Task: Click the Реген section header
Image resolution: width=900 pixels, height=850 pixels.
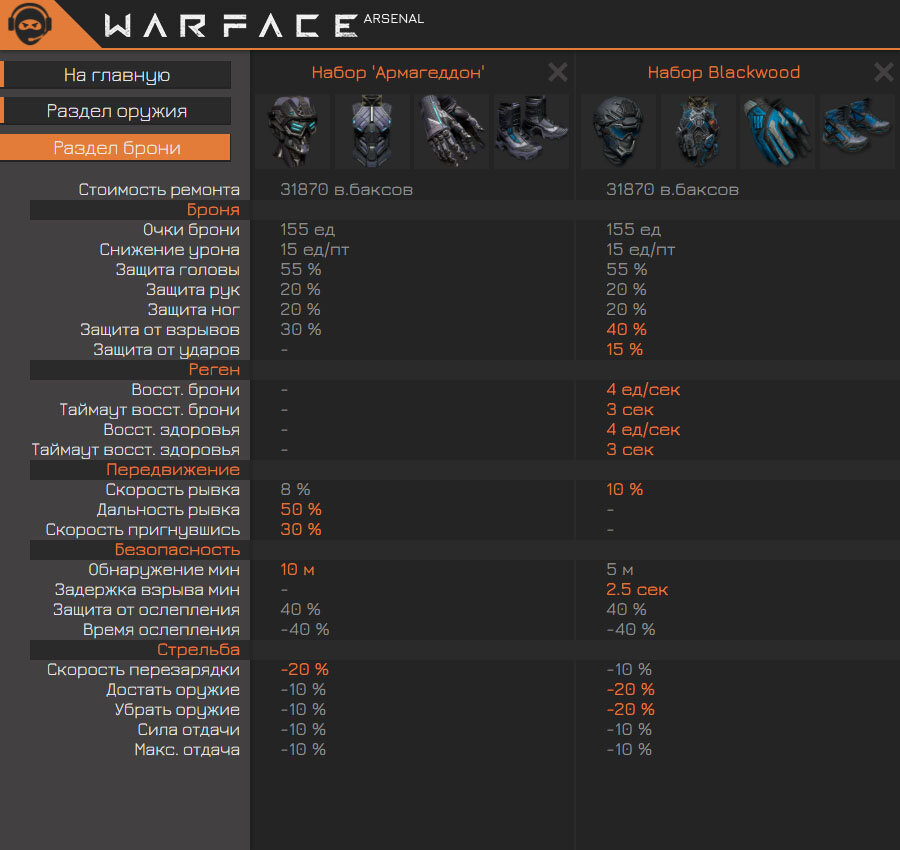Action: pos(214,370)
